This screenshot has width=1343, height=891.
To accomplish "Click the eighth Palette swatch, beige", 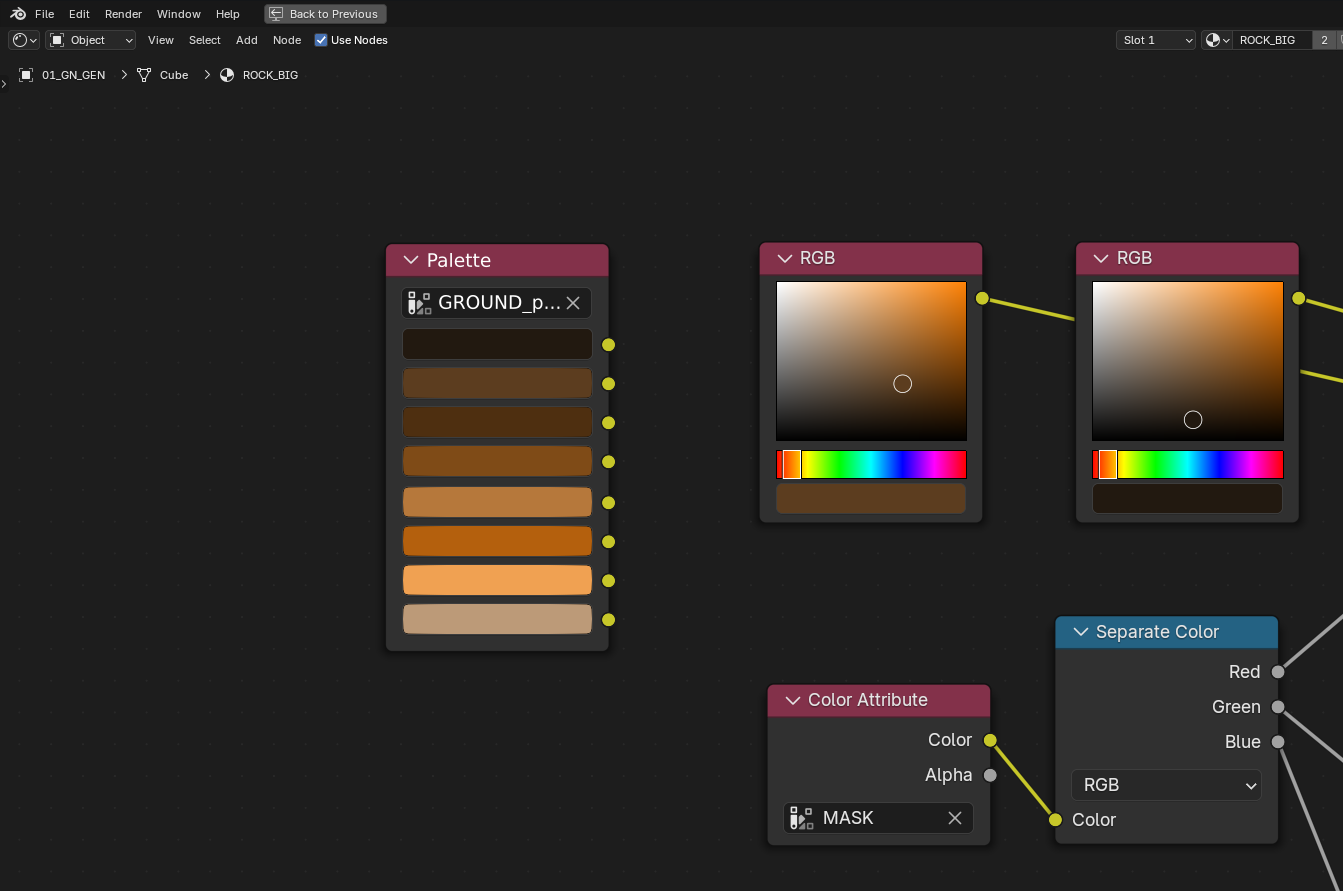I will pyautogui.click(x=497, y=619).
